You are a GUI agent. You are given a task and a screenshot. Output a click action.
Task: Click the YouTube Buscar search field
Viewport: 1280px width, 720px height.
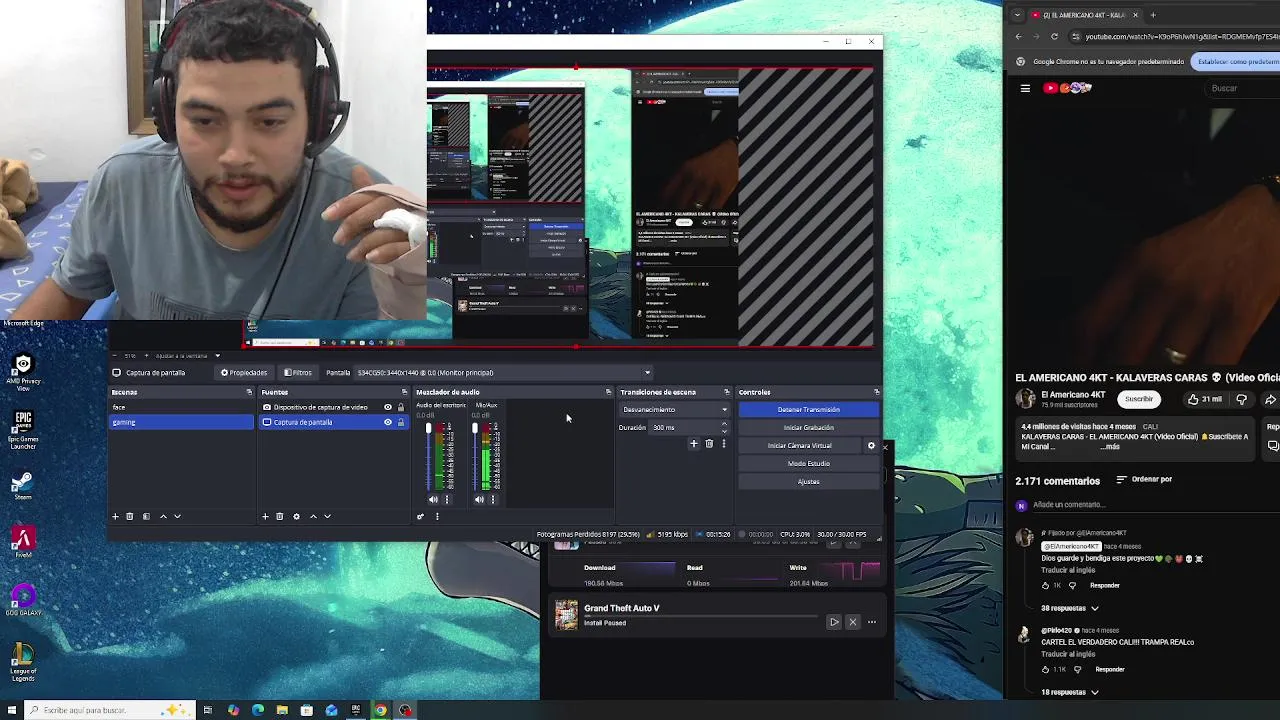[1240, 88]
